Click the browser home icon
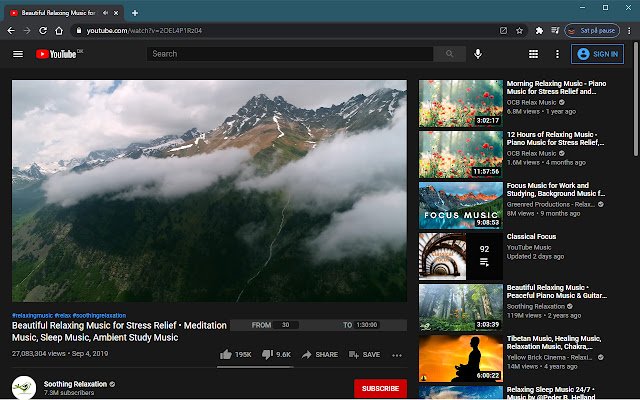 click(x=59, y=31)
